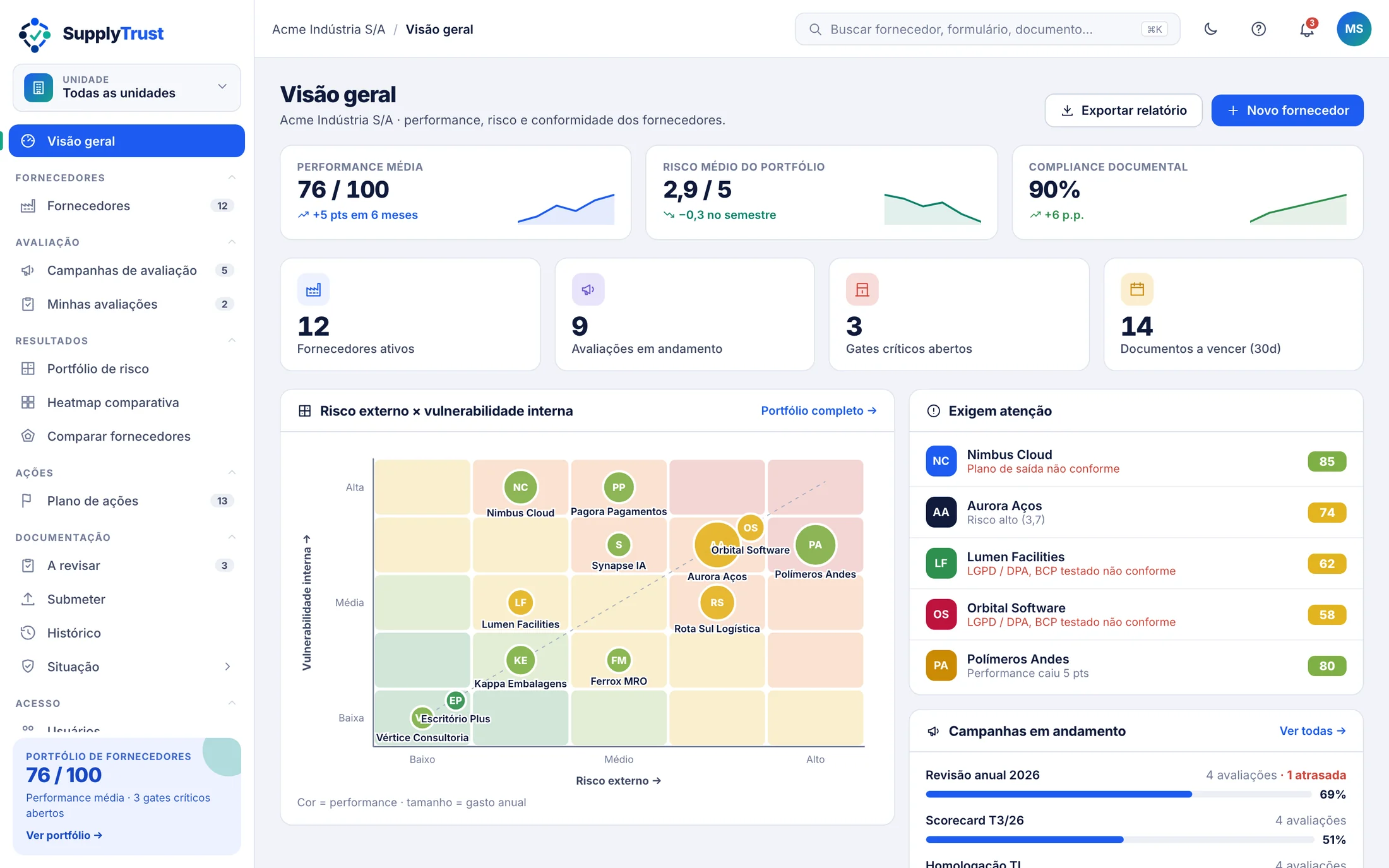Open A revisar documents

click(126, 566)
